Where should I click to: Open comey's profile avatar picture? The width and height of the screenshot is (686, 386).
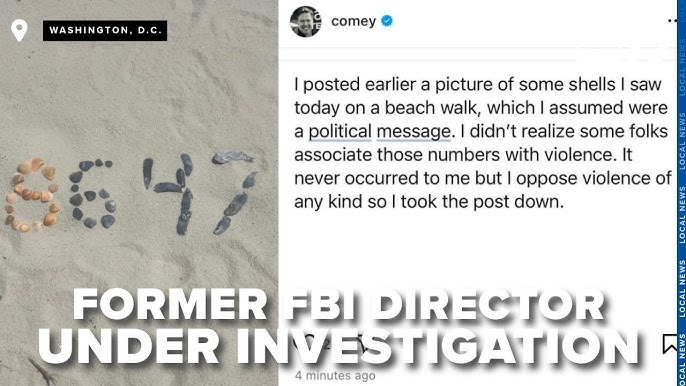[305, 21]
